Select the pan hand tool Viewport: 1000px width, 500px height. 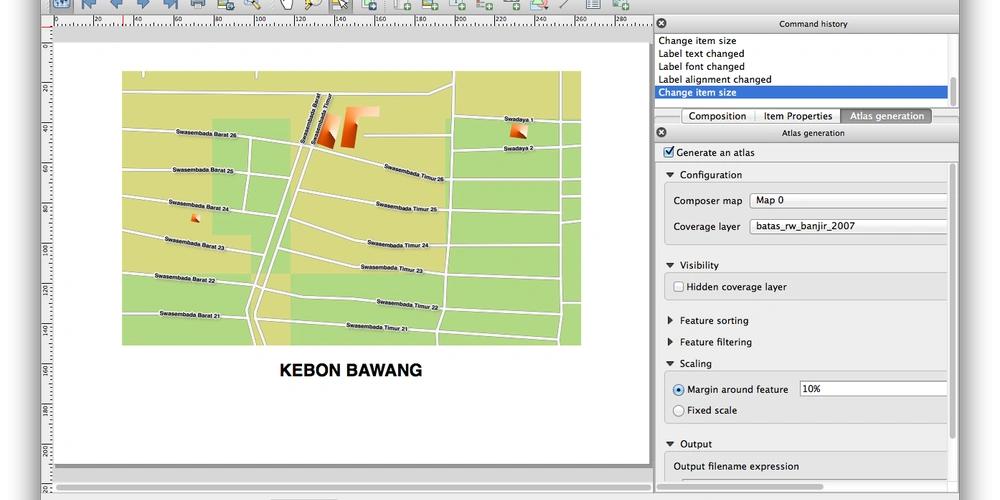[x=286, y=4]
